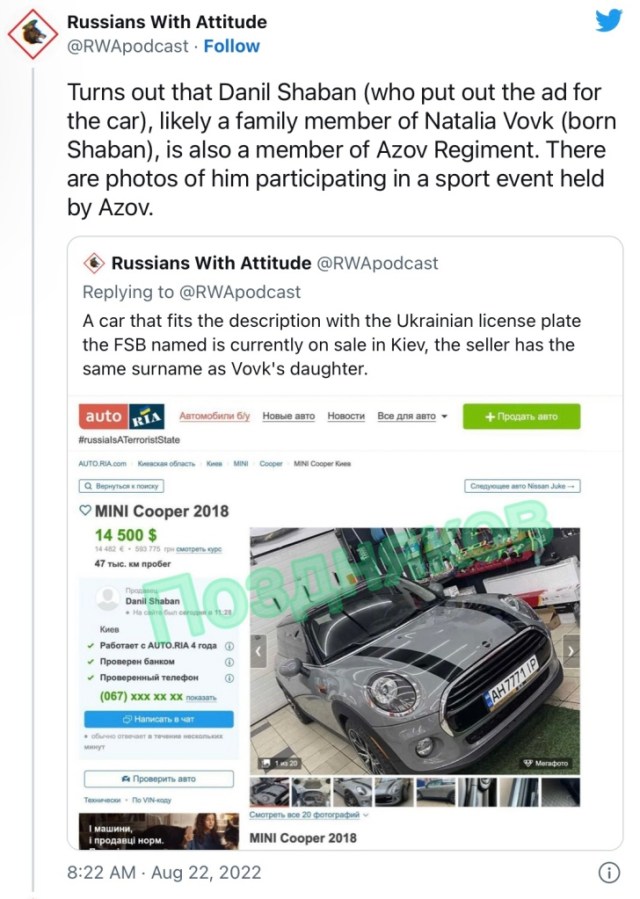Open the Мегафото full-size view

point(545,763)
